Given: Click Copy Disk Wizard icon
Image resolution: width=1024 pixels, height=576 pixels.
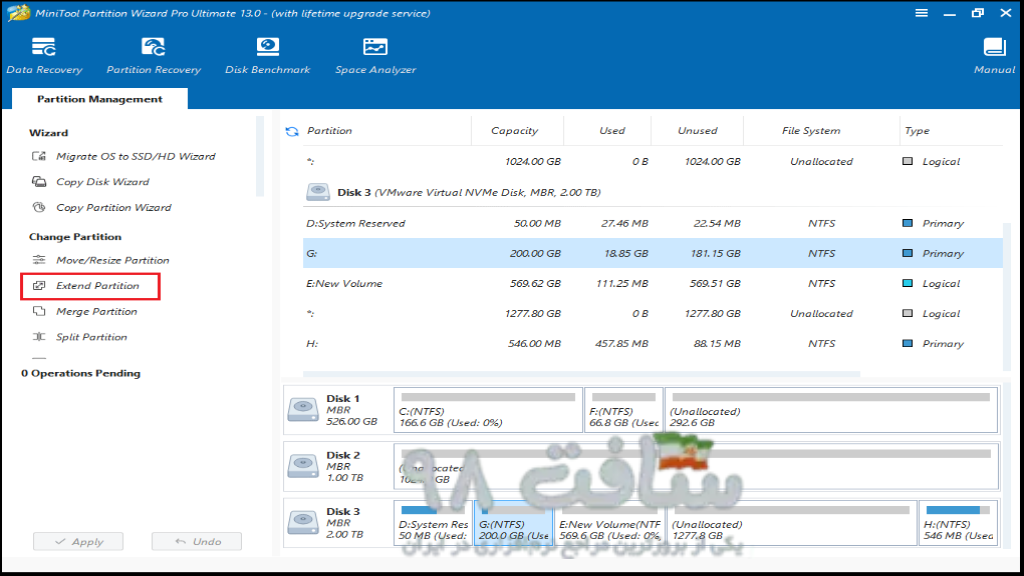Looking at the screenshot, I should [x=39, y=182].
